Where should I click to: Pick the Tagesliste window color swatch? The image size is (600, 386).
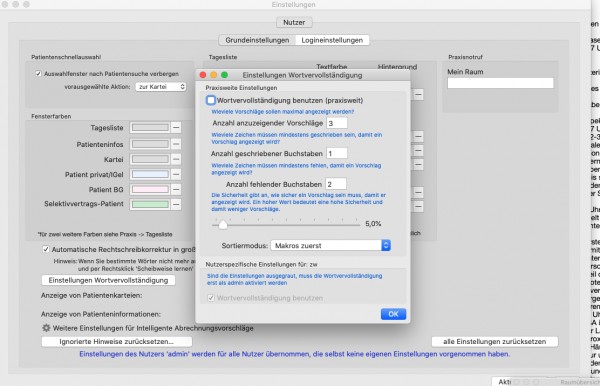coord(150,128)
